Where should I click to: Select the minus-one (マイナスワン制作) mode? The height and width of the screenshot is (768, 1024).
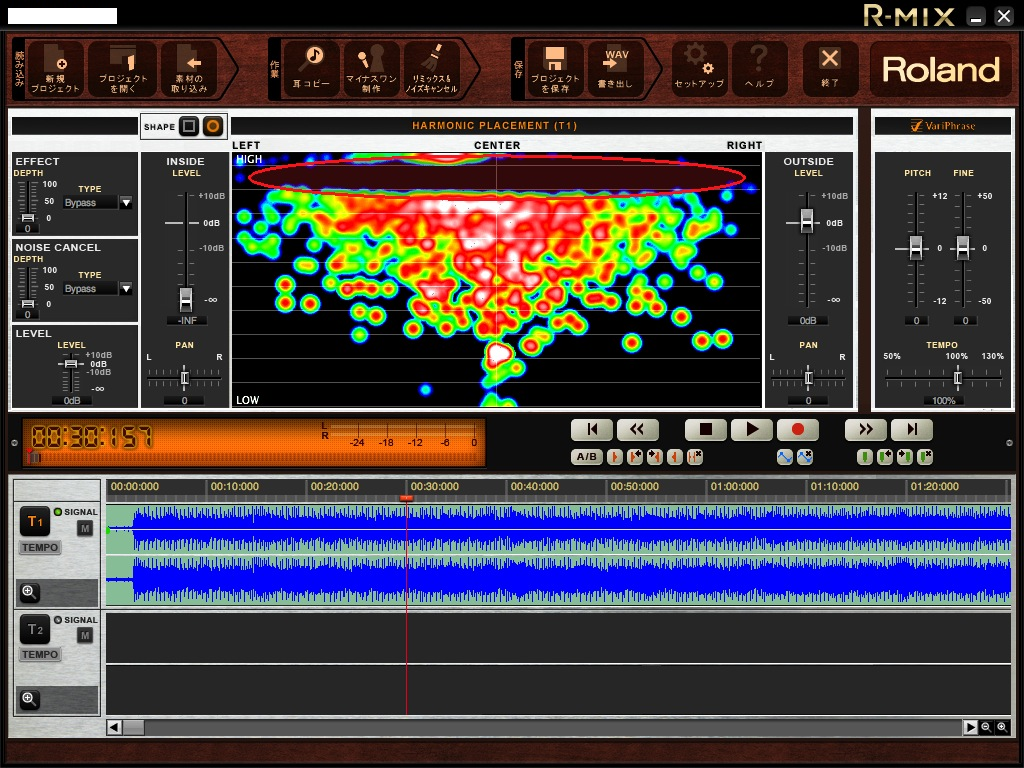[x=371, y=69]
